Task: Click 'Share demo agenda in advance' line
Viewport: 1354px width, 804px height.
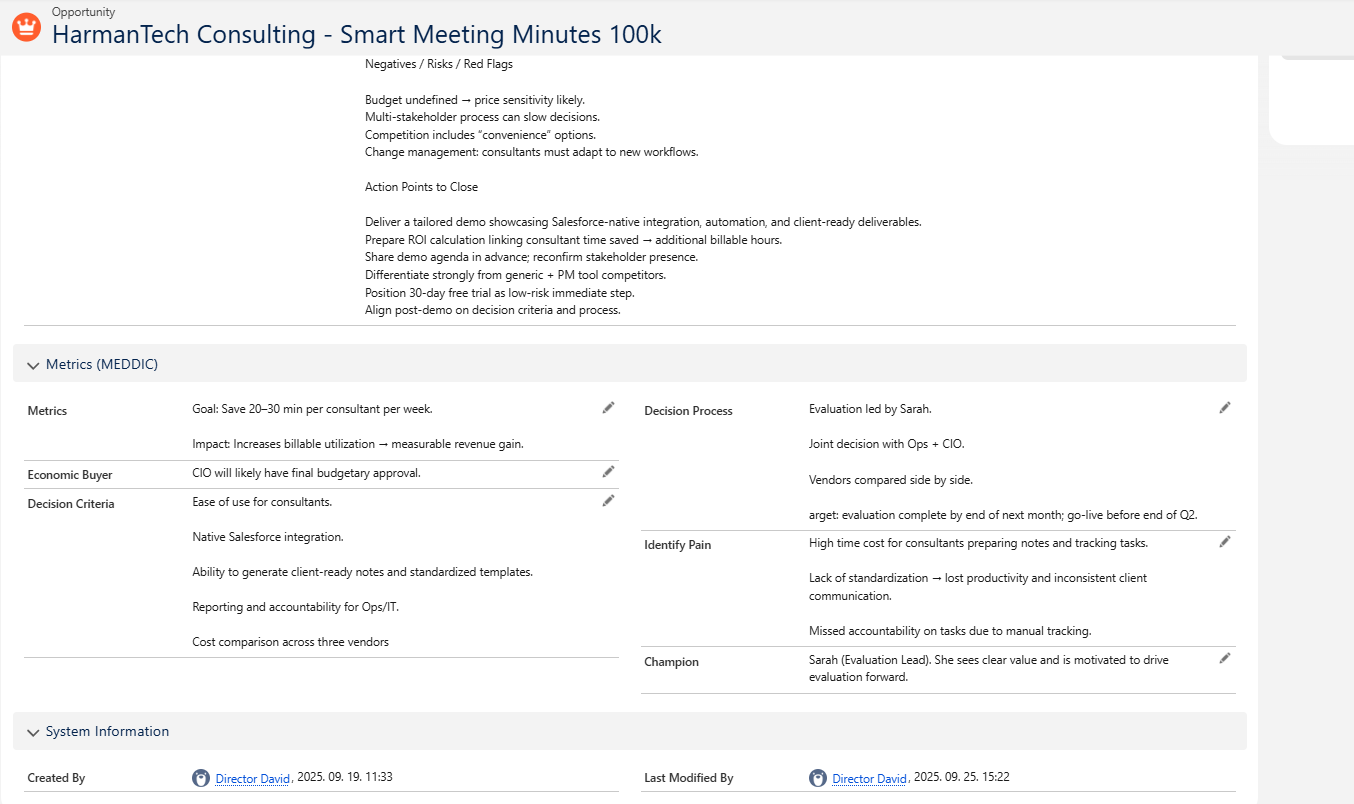Action: (x=532, y=257)
